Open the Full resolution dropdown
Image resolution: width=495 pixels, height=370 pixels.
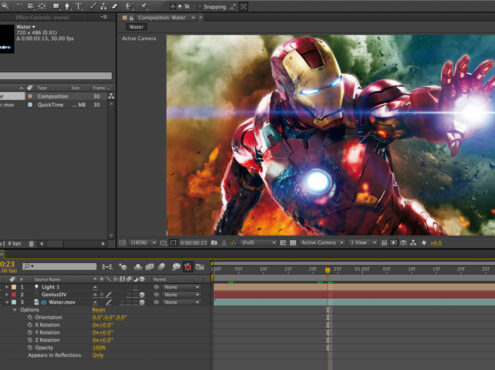coord(259,243)
